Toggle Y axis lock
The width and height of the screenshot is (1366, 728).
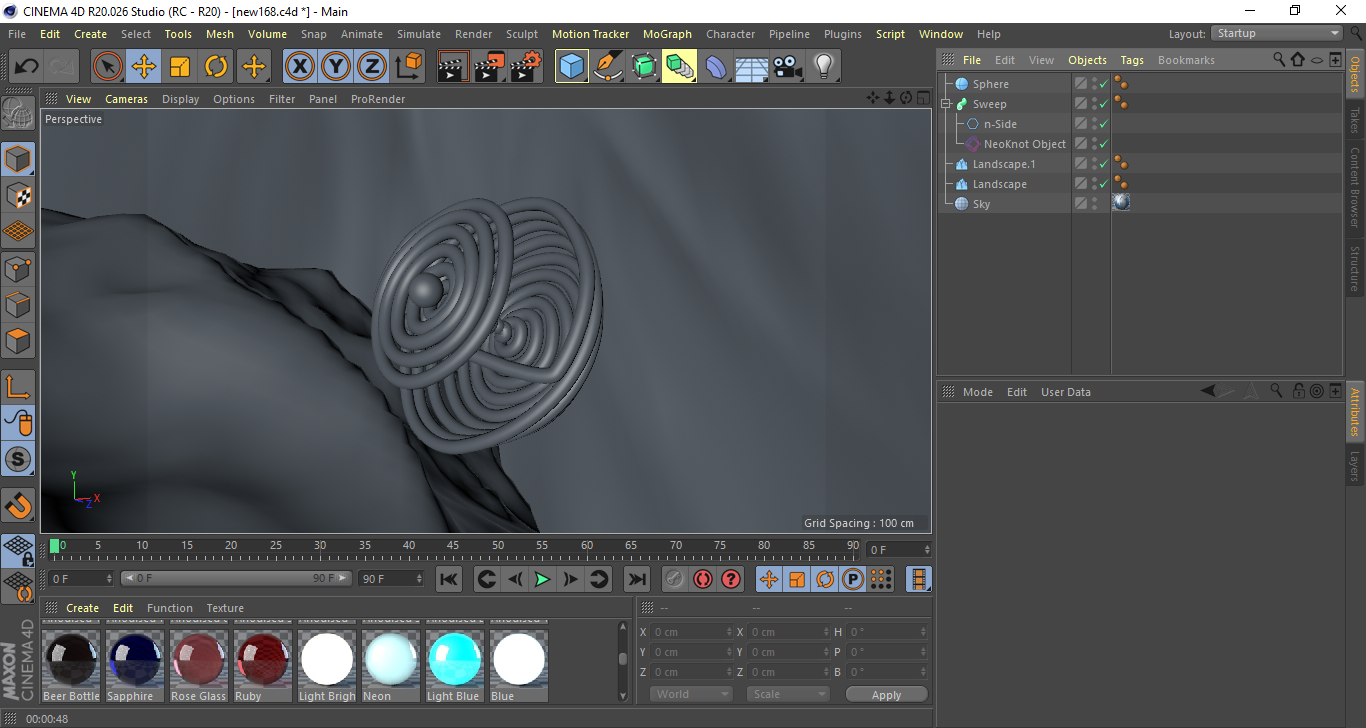pyautogui.click(x=336, y=67)
